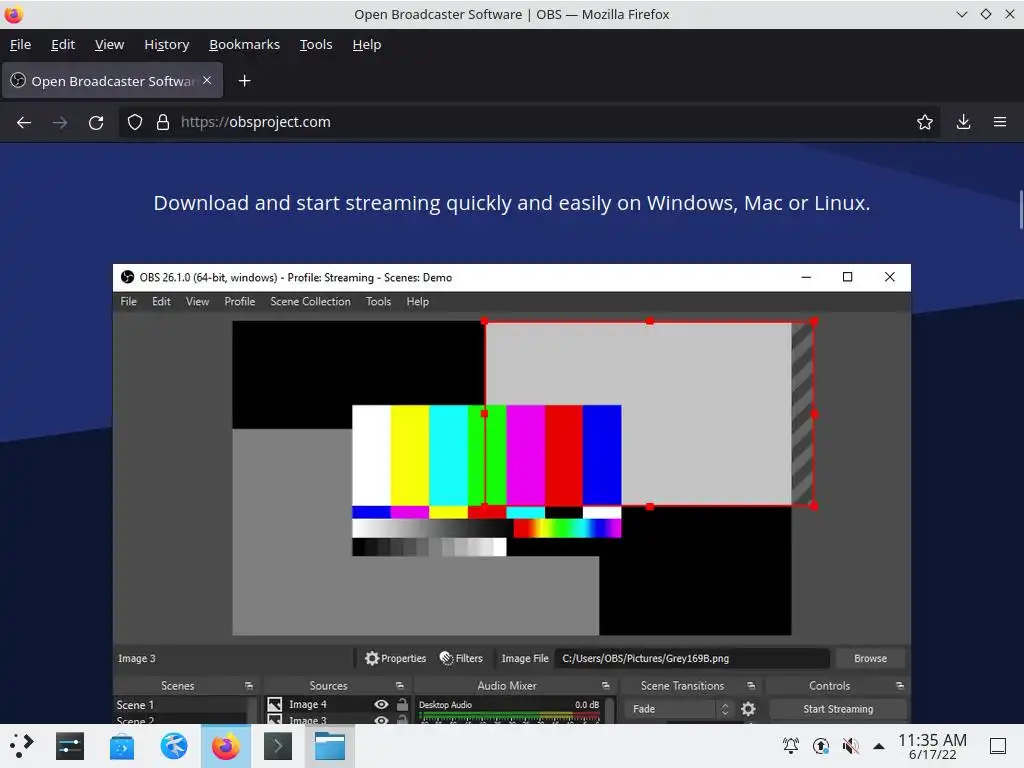Open the clock showing 11:35 AM

coord(933,746)
